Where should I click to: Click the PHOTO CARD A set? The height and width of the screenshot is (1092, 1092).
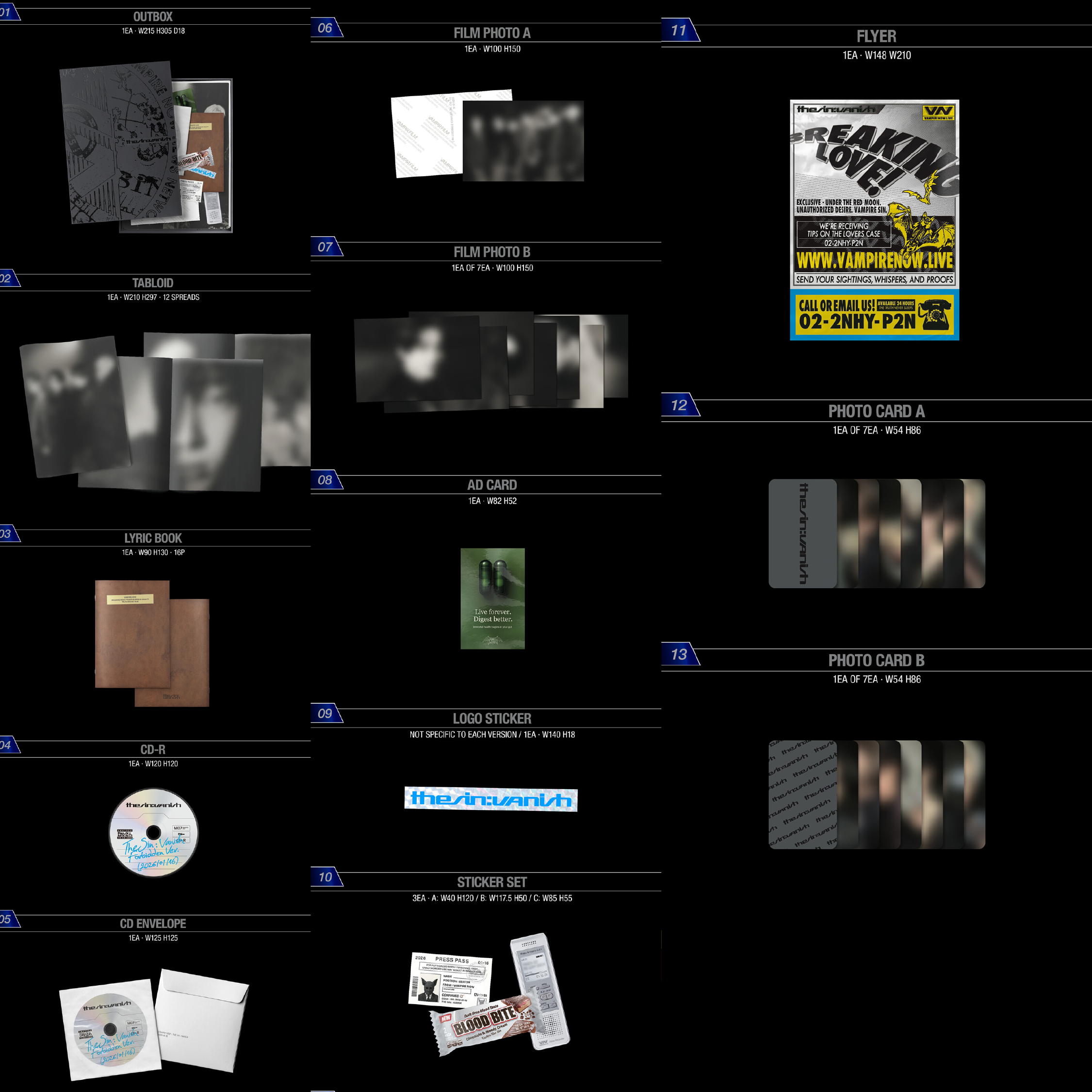point(876,533)
